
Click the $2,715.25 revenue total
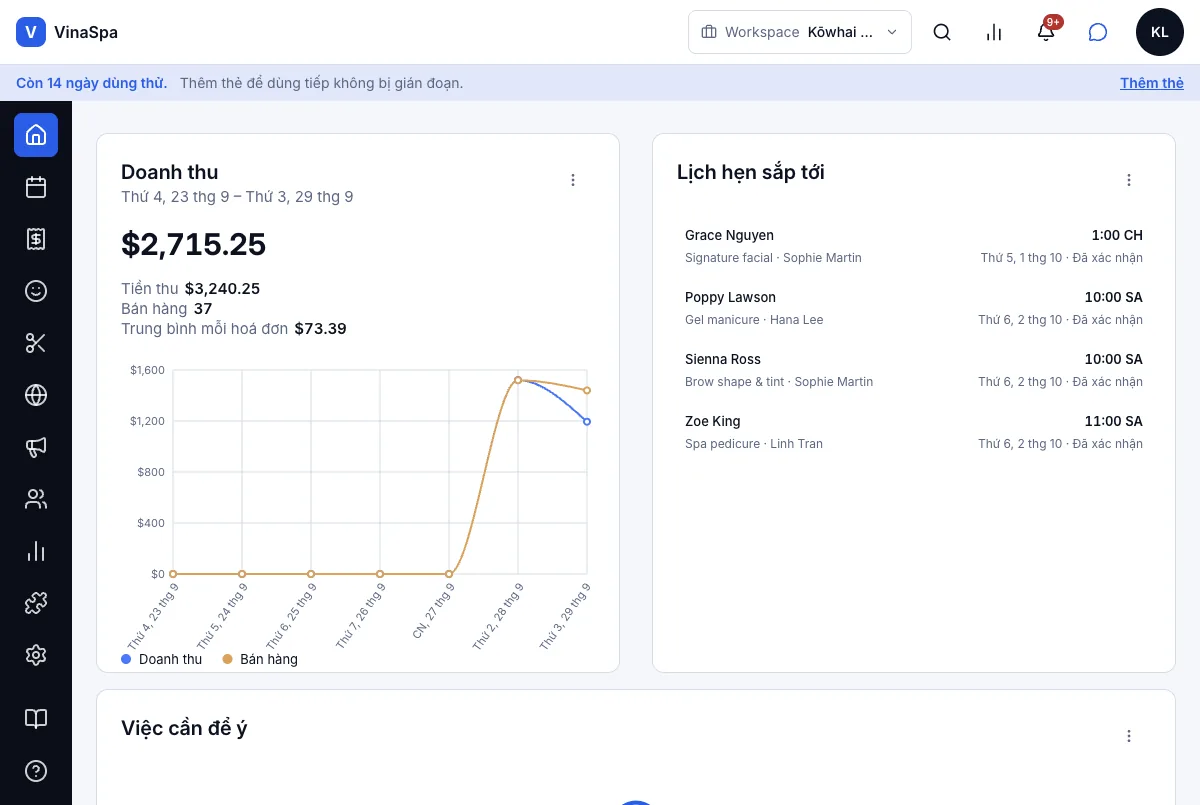click(x=194, y=244)
